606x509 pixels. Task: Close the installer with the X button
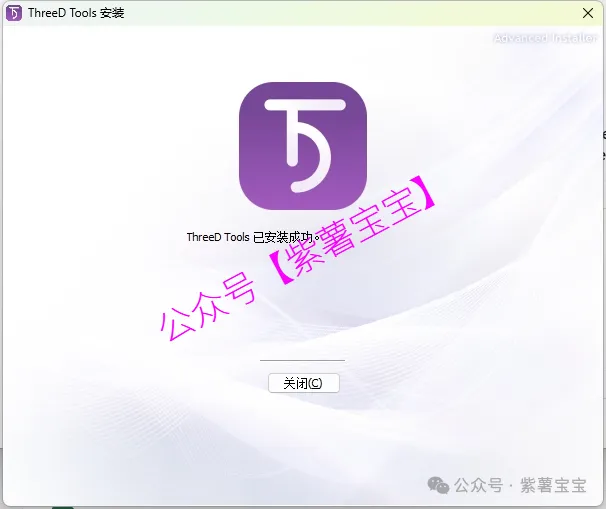(x=587, y=14)
